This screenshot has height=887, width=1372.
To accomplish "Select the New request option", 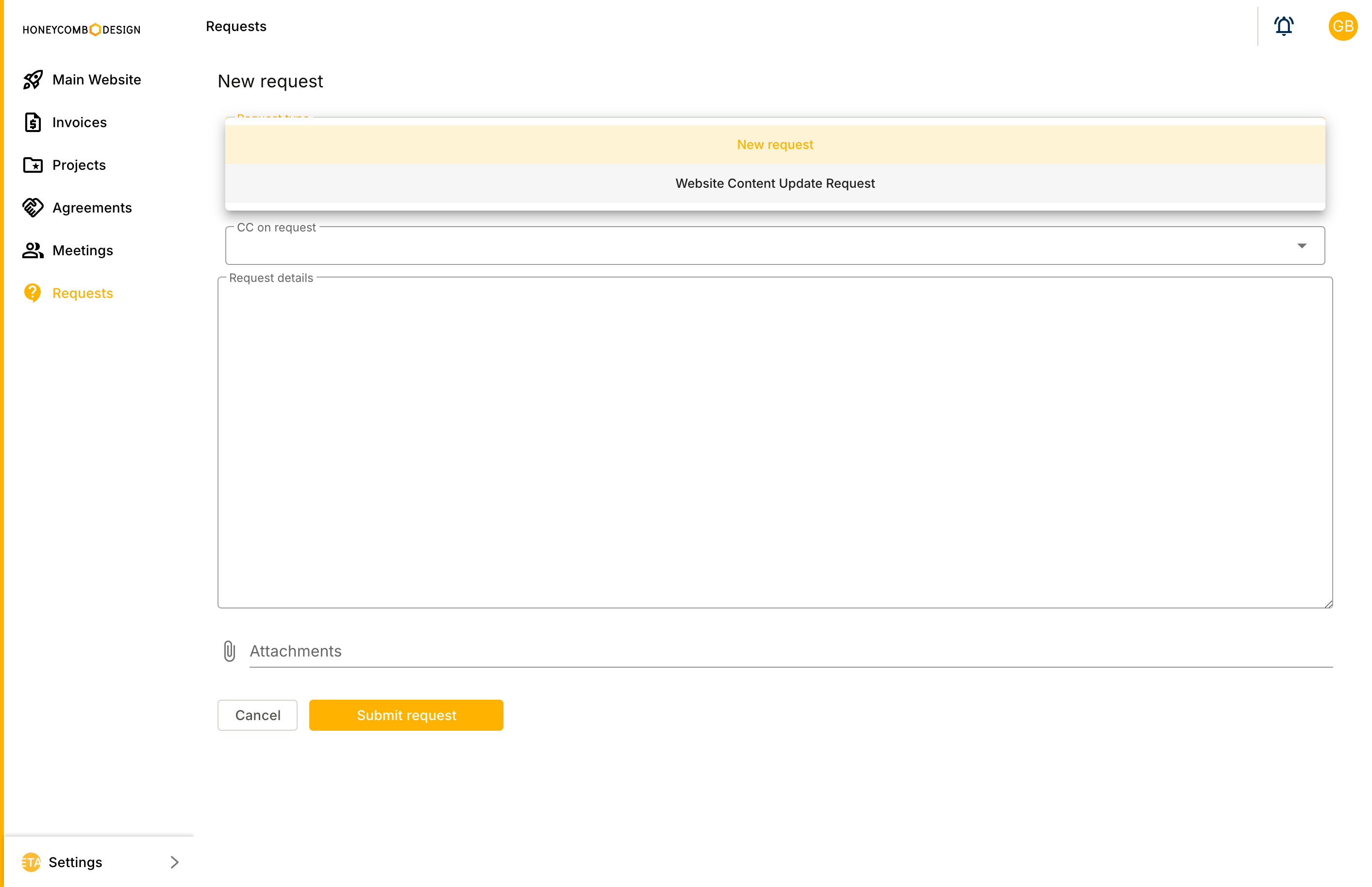I will click(x=774, y=145).
